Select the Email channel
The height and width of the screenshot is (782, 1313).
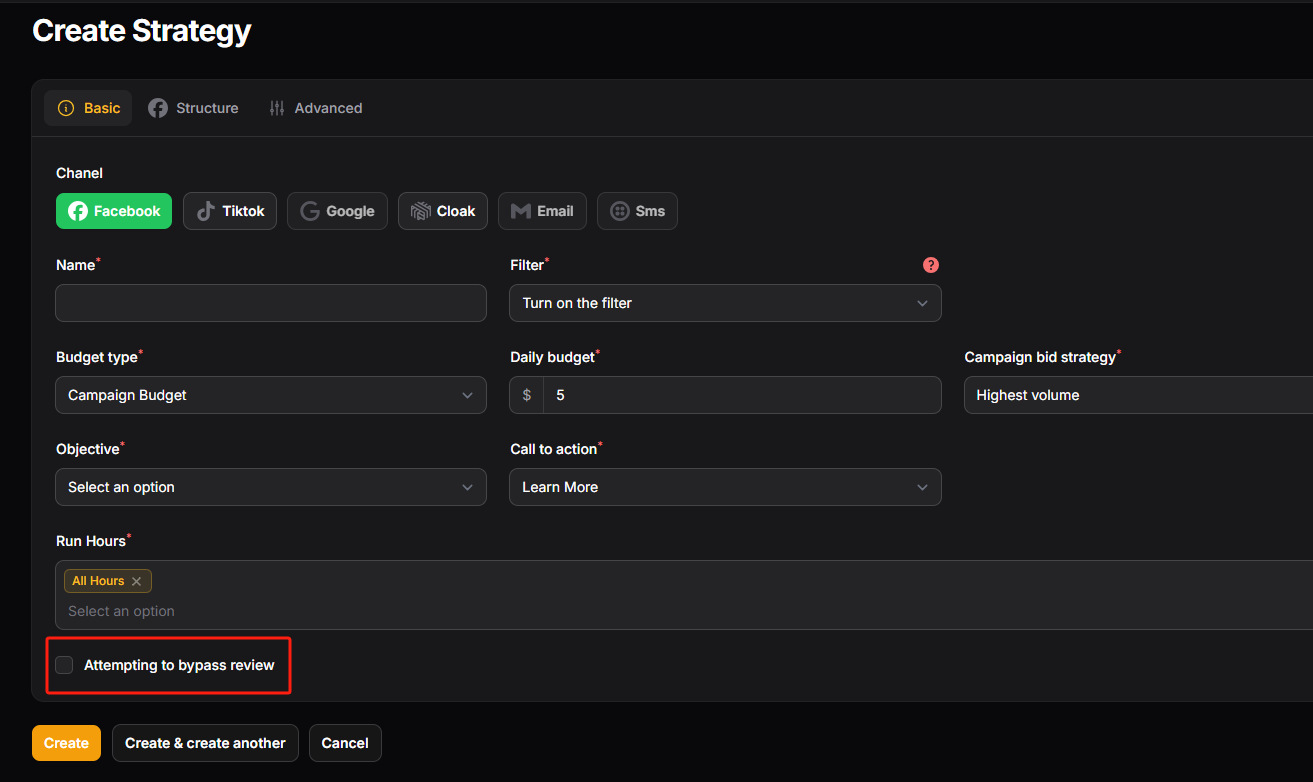click(542, 211)
